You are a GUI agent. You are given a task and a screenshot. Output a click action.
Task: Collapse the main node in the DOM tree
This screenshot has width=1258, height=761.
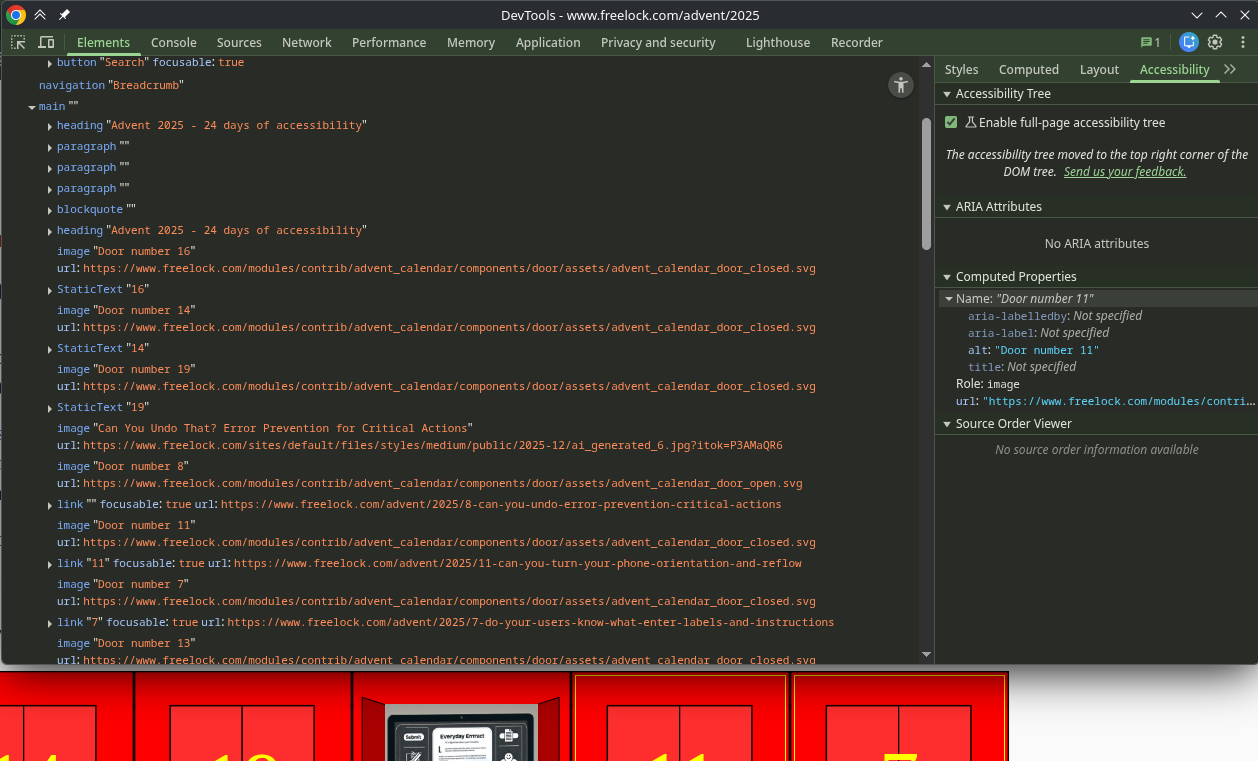[32, 106]
